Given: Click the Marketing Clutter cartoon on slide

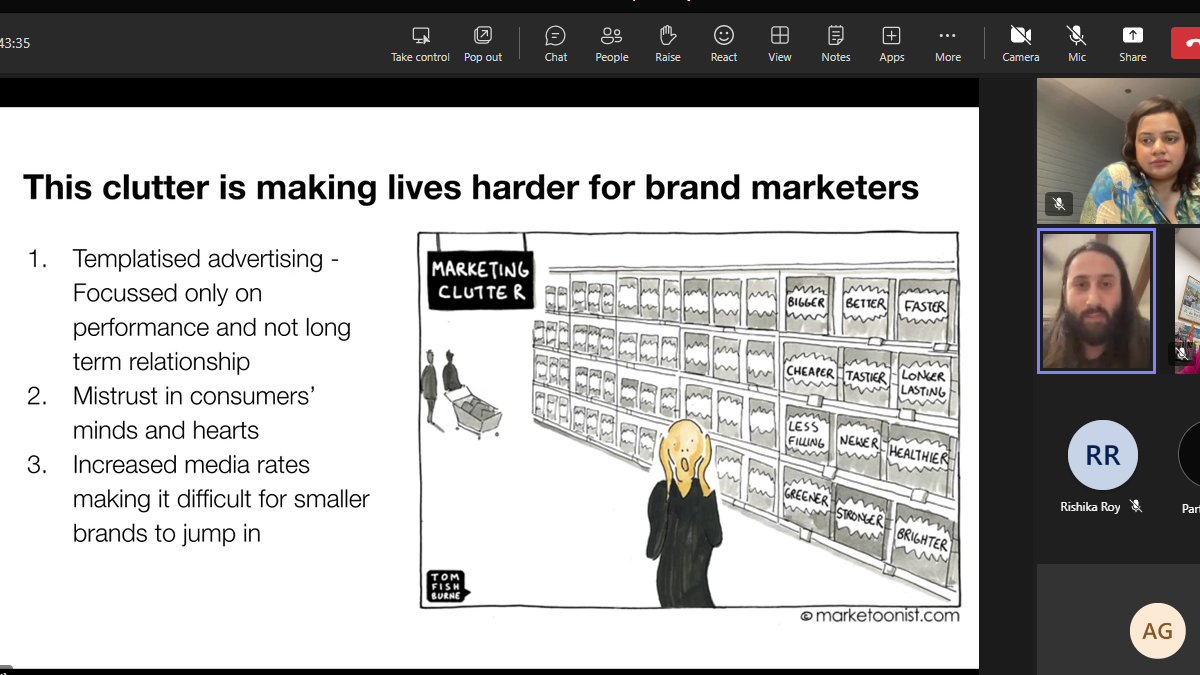Looking at the screenshot, I should click(x=689, y=420).
